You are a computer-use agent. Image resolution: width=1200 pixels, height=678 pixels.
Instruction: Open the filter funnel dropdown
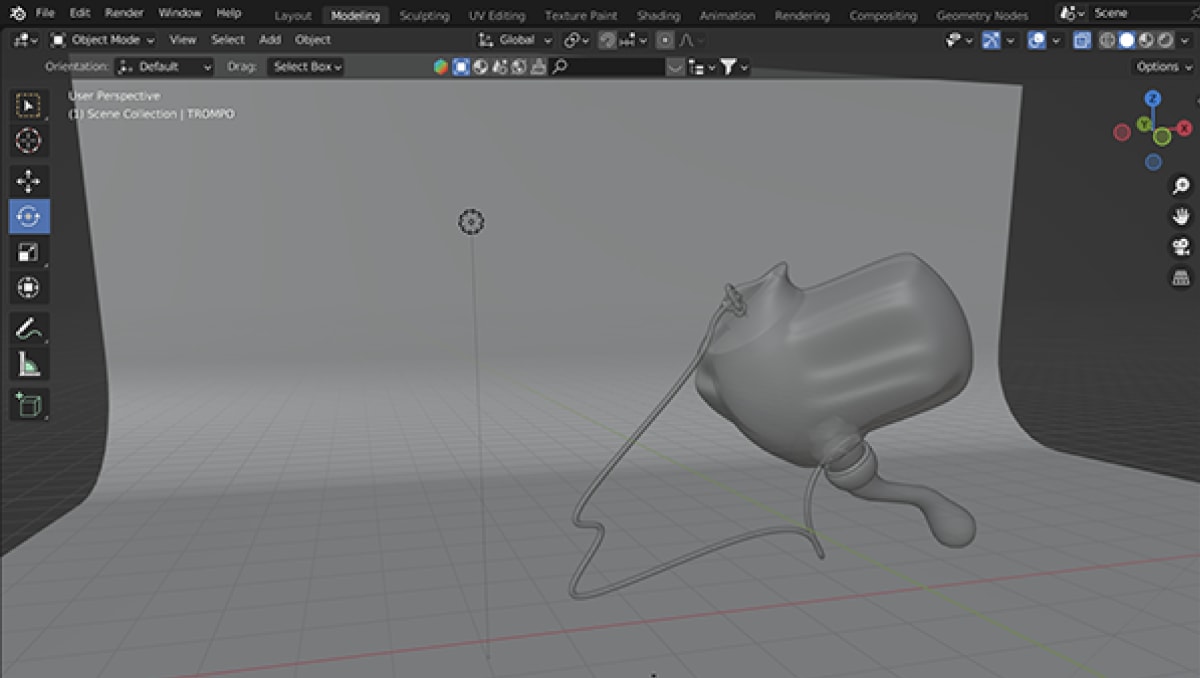(x=735, y=67)
